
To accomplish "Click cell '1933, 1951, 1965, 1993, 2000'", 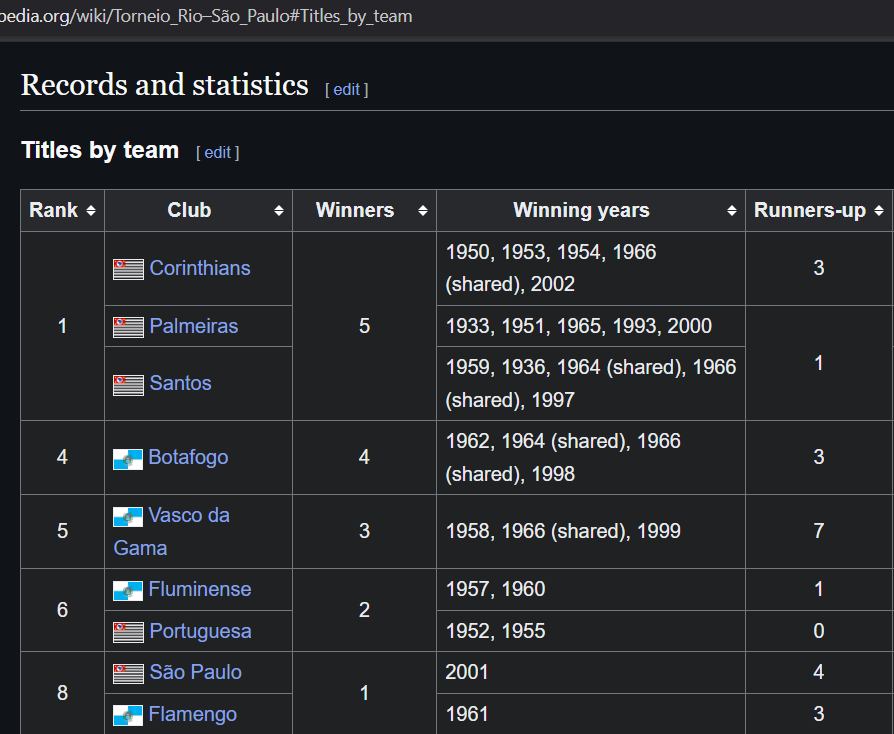I will [x=591, y=326].
